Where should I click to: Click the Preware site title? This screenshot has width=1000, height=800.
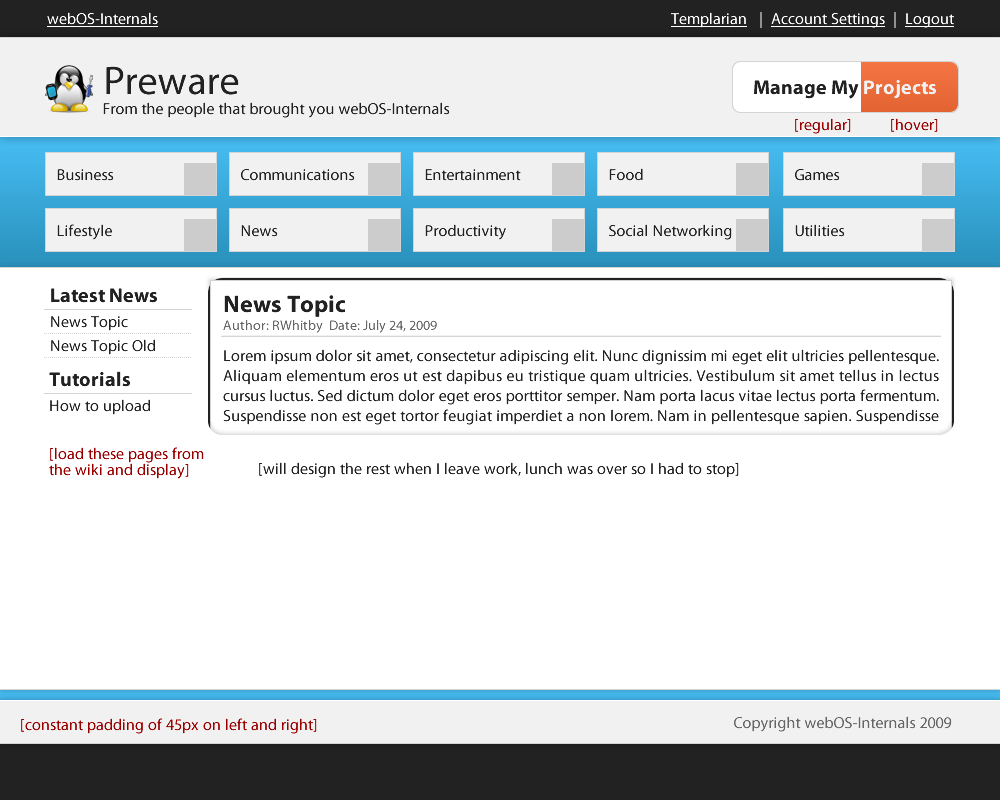click(171, 82)
